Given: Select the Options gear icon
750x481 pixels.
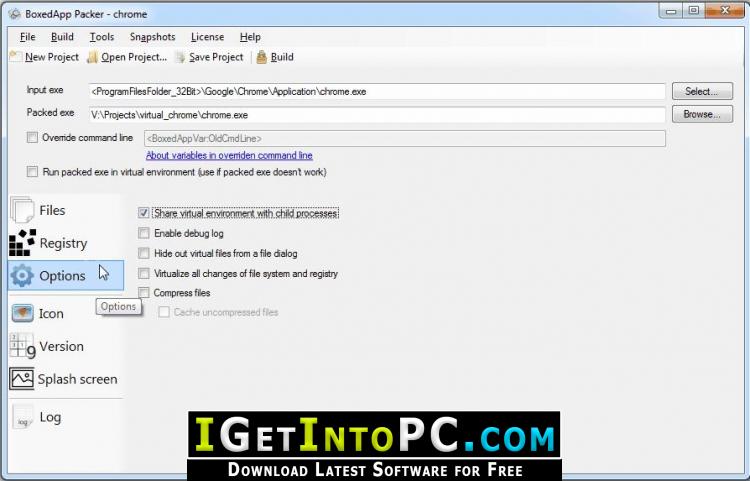Looking at the screenshot, I should 22,276.
